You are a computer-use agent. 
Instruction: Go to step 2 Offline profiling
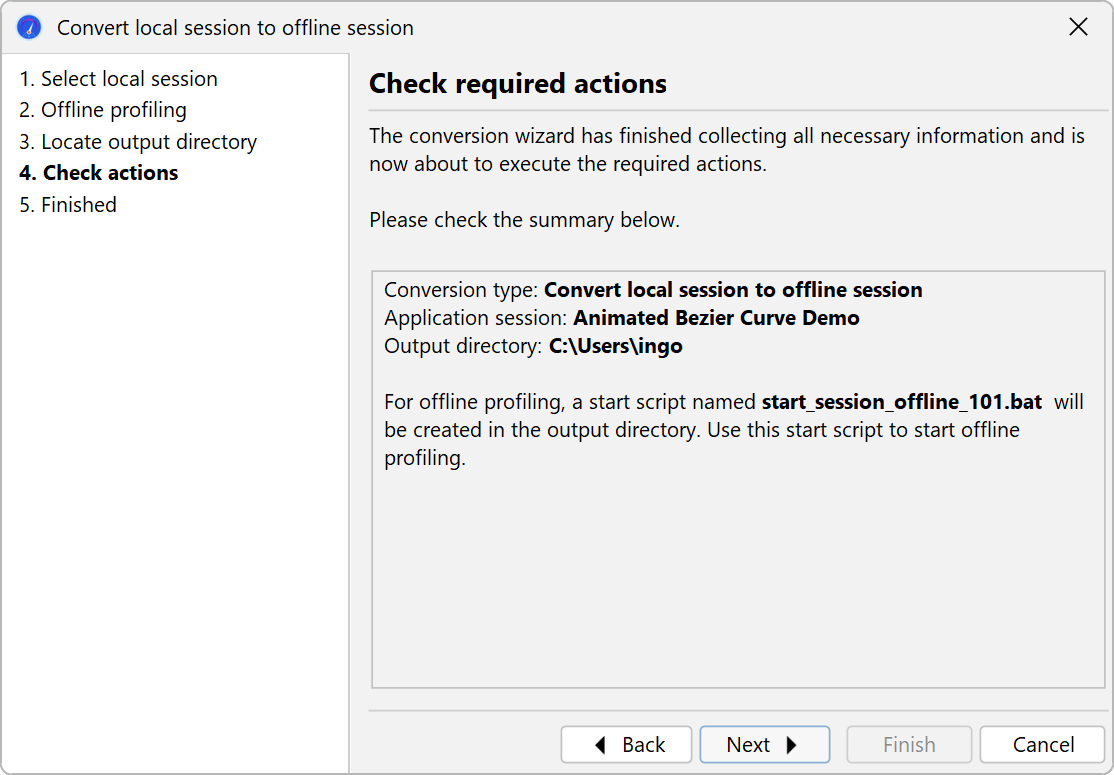pyautogui.click(x=103, y=110)
